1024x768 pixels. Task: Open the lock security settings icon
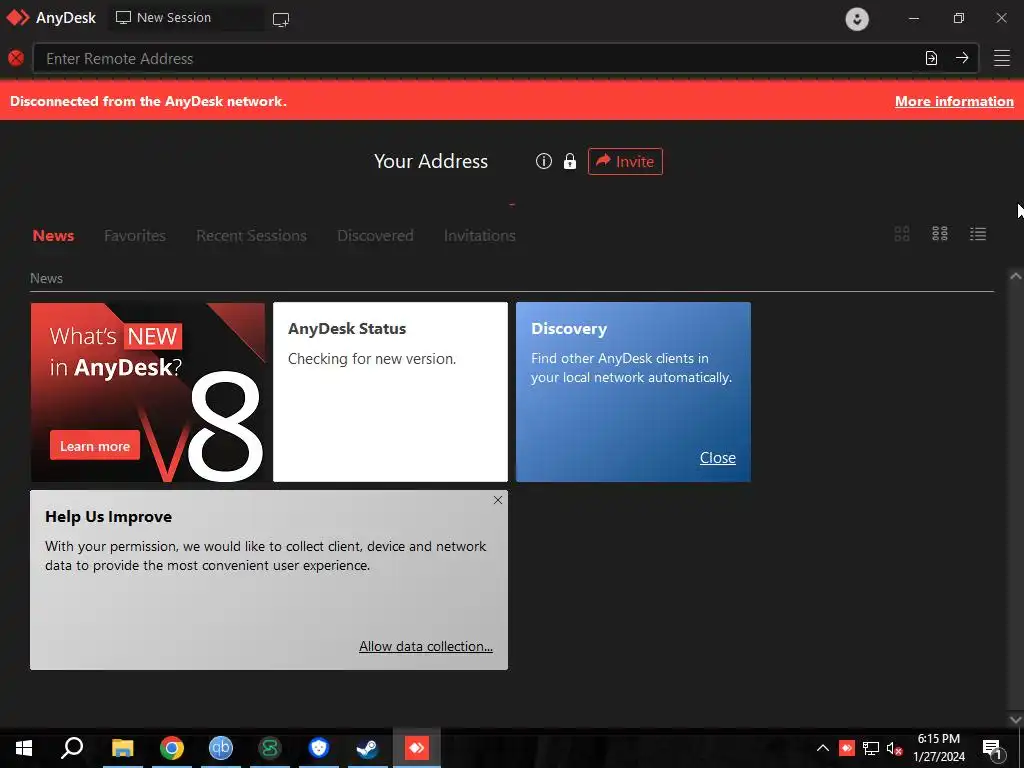[x=570, y=161]
